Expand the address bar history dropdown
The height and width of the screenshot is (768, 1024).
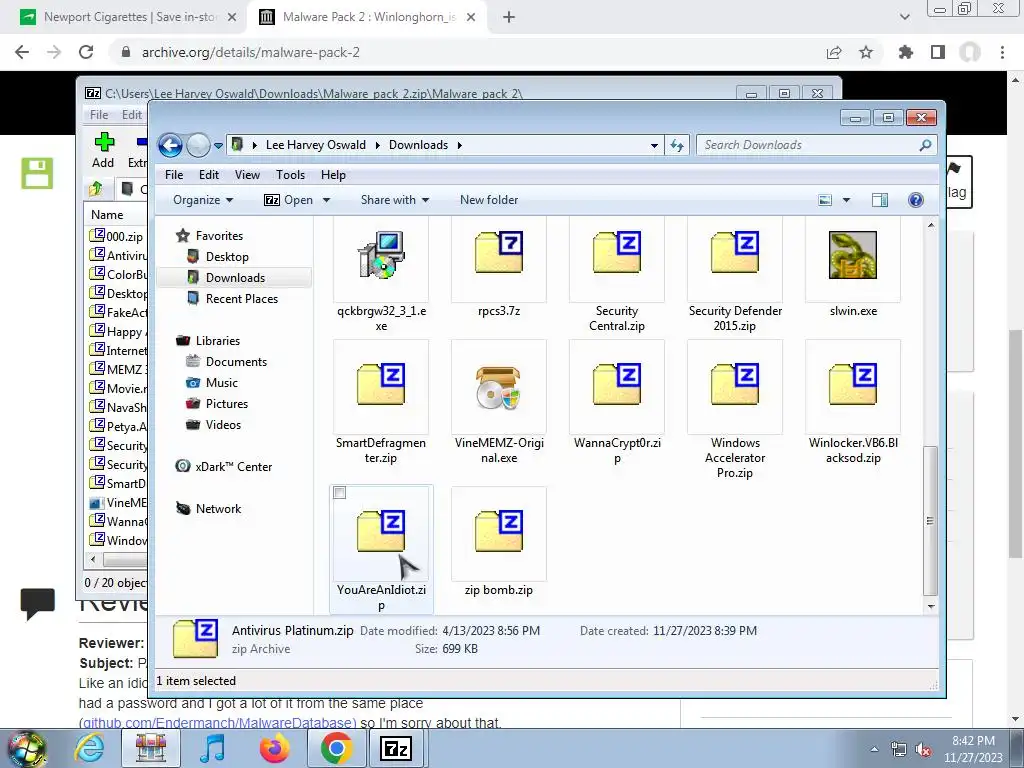(x=654, y=146)
